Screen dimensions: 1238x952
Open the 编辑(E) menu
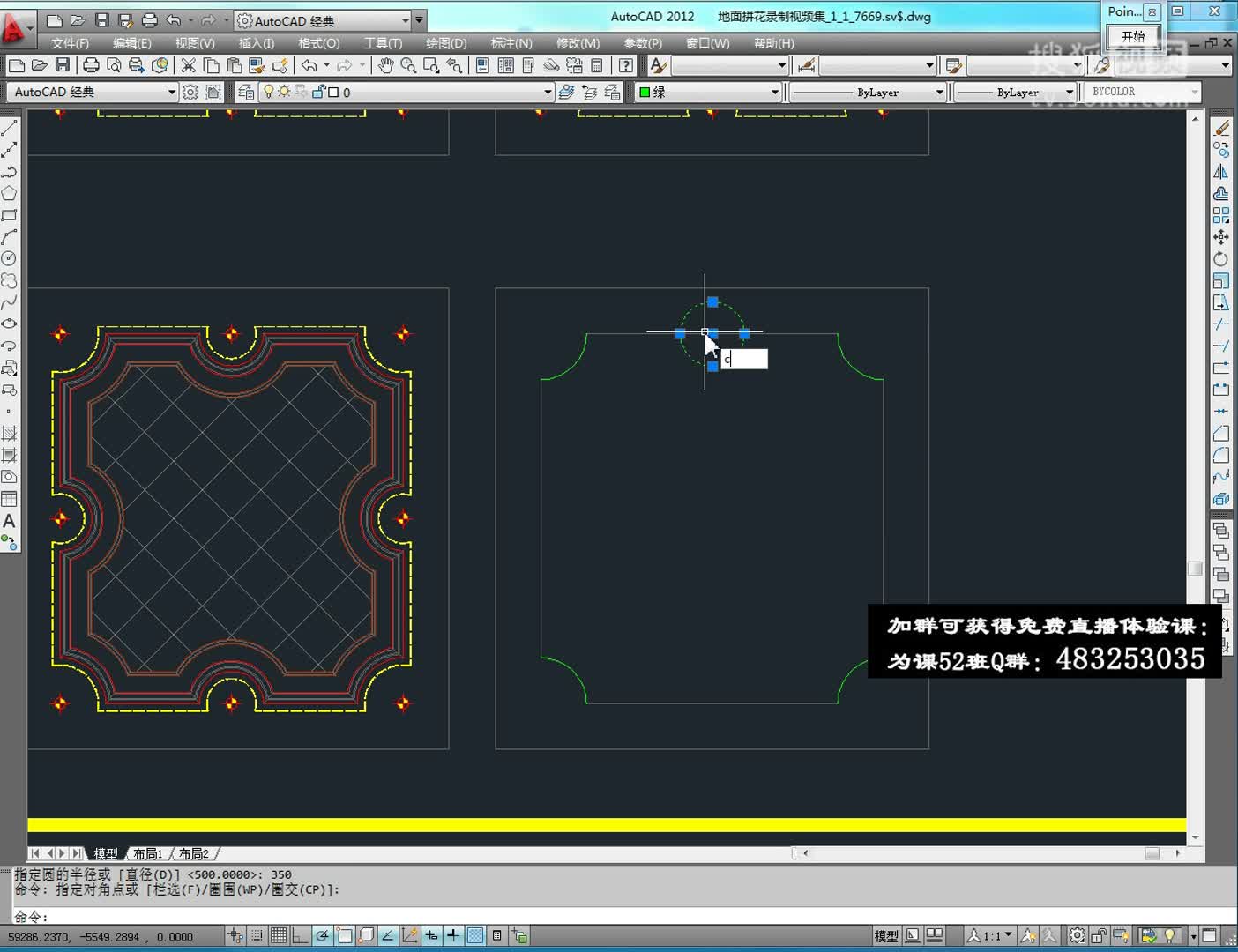pyautogui.click(x=132, y=43)
